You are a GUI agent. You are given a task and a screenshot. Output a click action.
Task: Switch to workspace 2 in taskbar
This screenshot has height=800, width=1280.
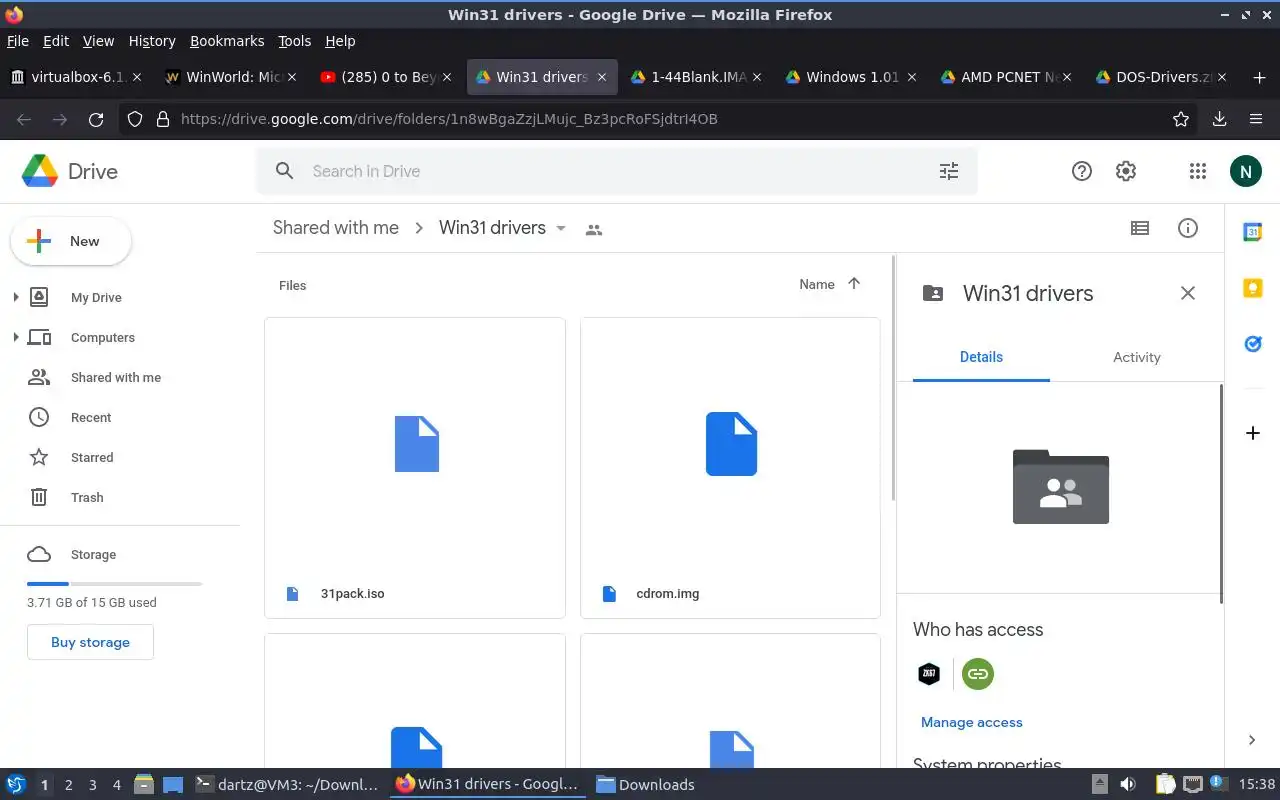(68, 785)
